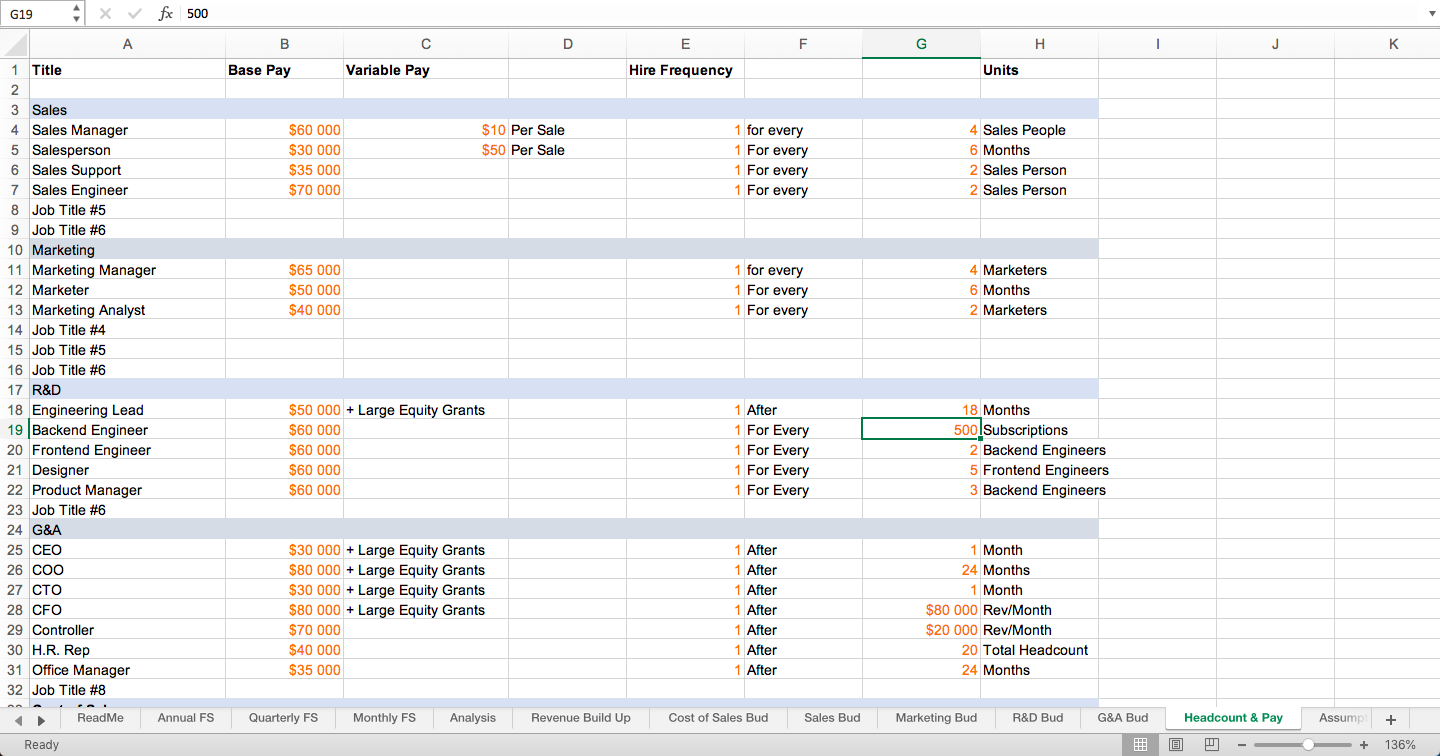Click the zoom out minus button
Screen dimensions: 1440x756
point(1242,745)
